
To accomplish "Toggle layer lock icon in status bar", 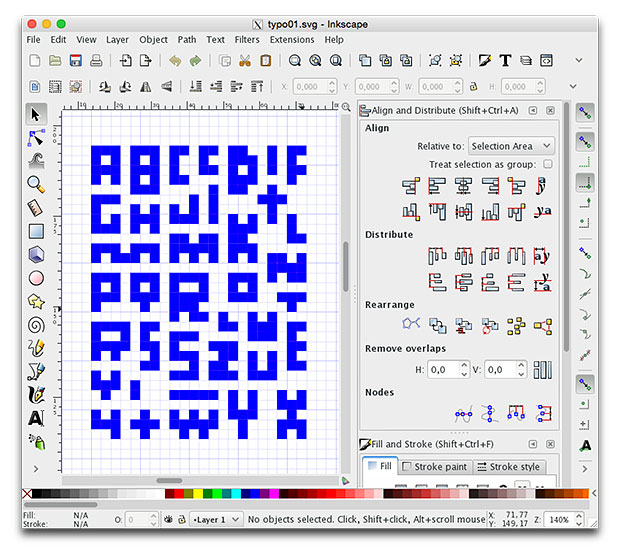I will coord(182,519).
